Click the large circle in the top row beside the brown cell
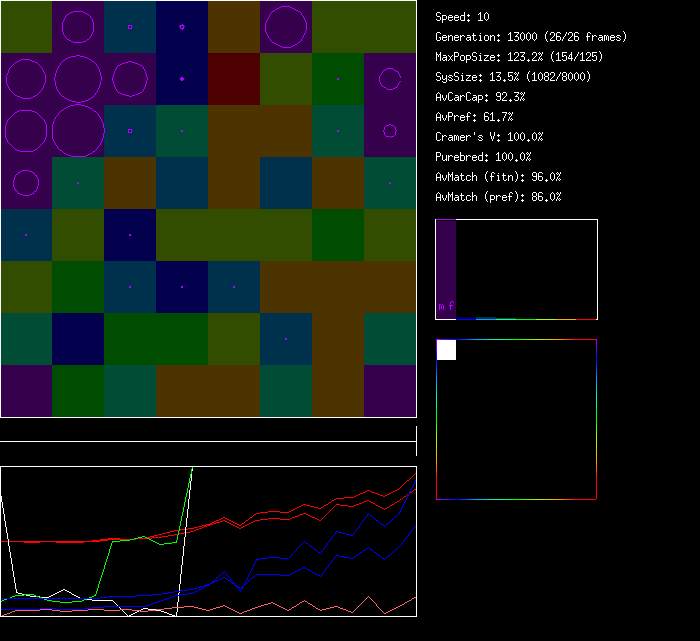The width and height of the screenshot is (700, 641). click(286, 27)
